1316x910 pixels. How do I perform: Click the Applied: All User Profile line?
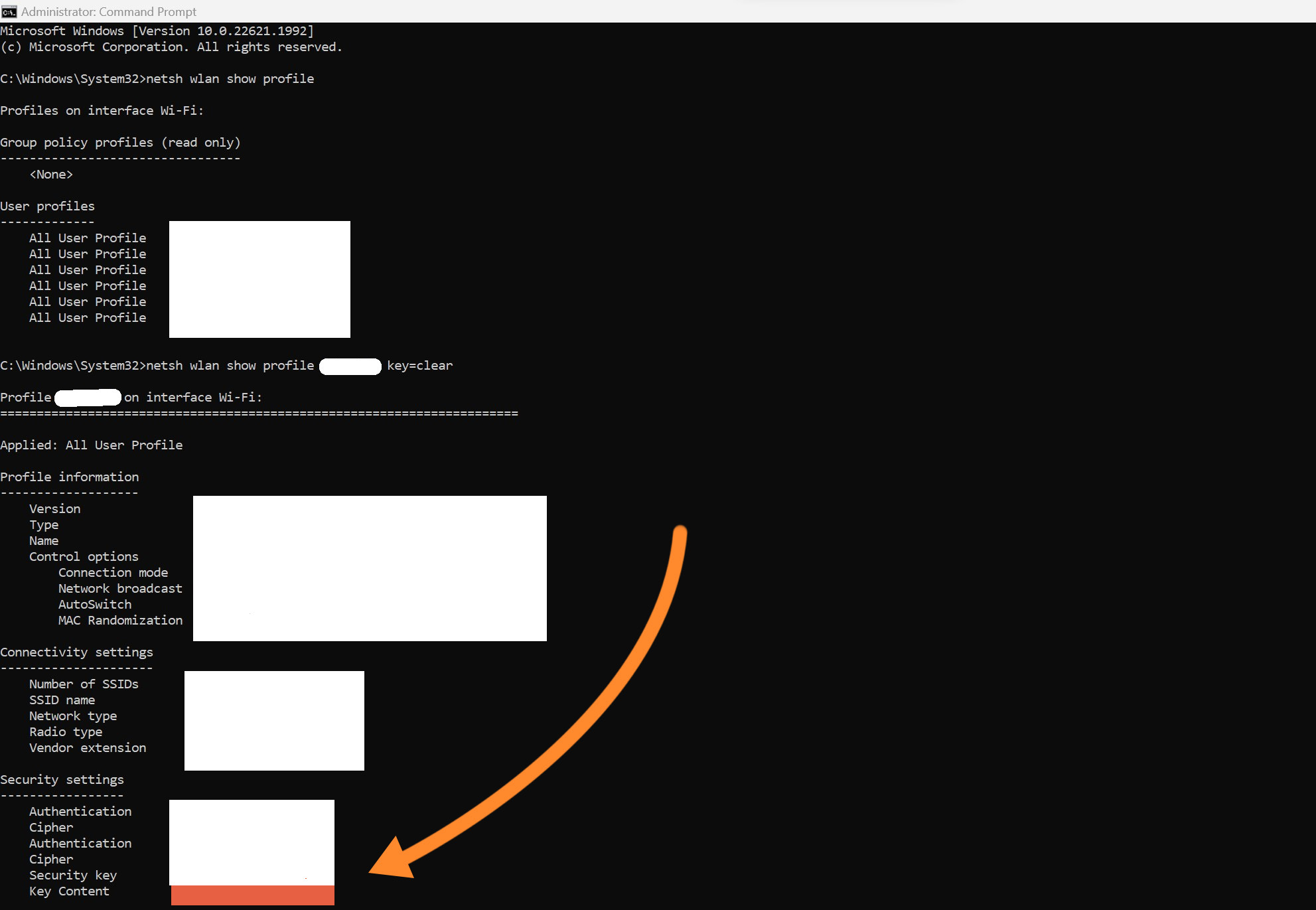coord(92,445)
